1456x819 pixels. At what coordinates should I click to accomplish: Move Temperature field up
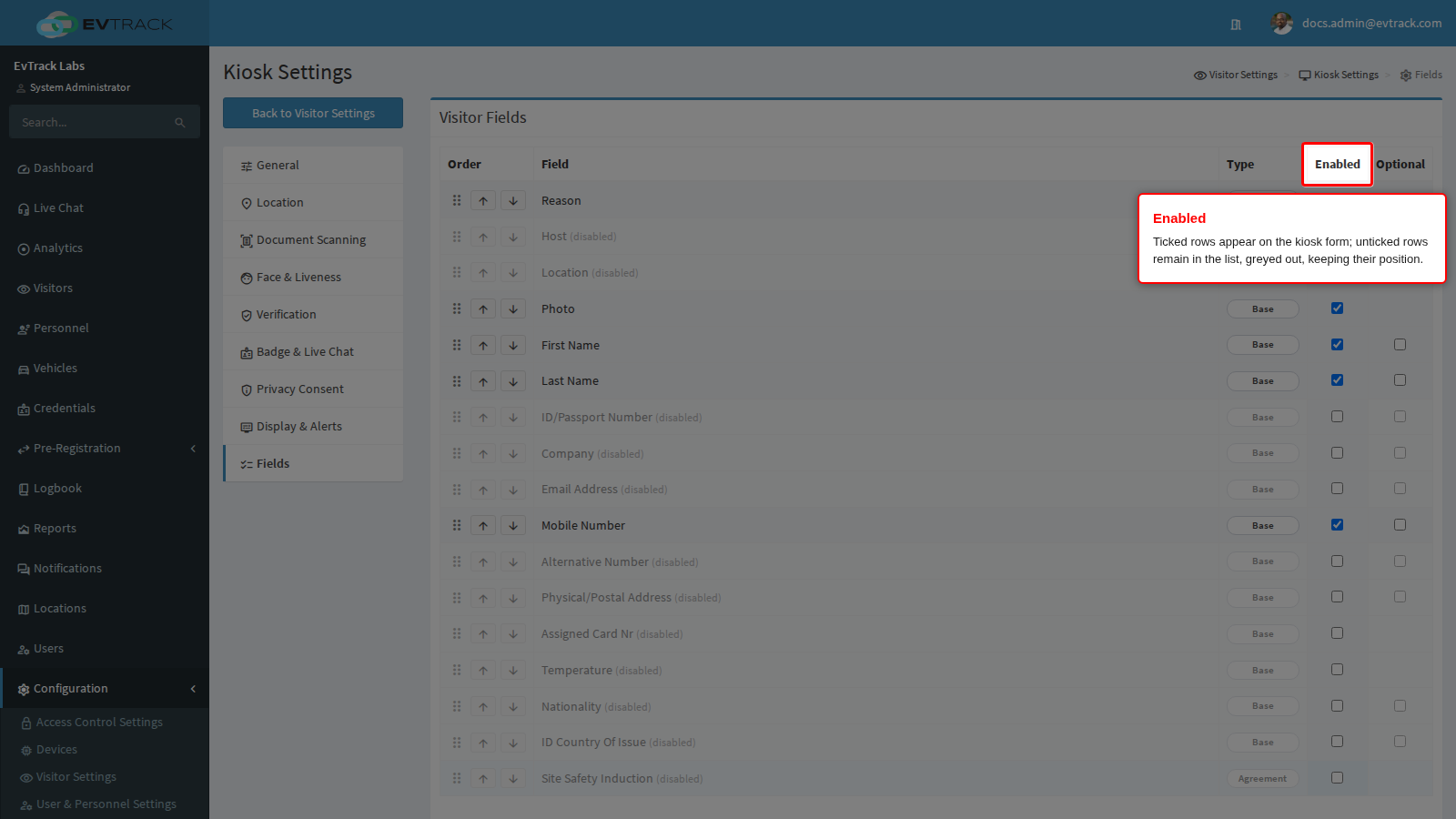click(483, 671)
